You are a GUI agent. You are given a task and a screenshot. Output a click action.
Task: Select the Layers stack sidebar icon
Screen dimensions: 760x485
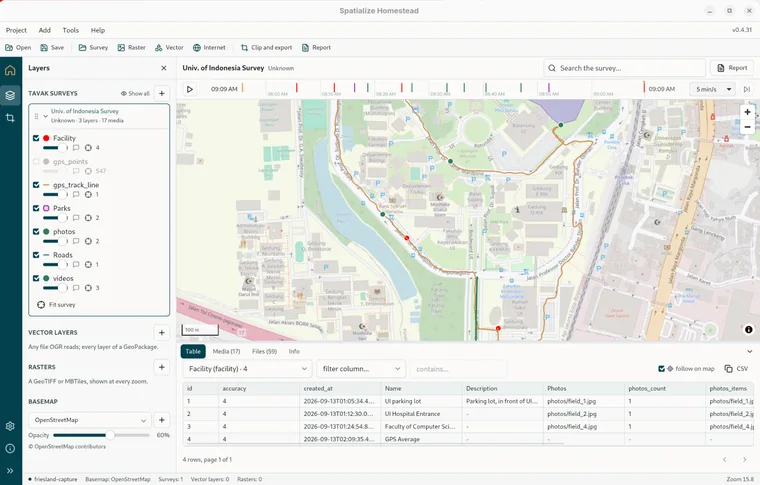tap(10, 95)
